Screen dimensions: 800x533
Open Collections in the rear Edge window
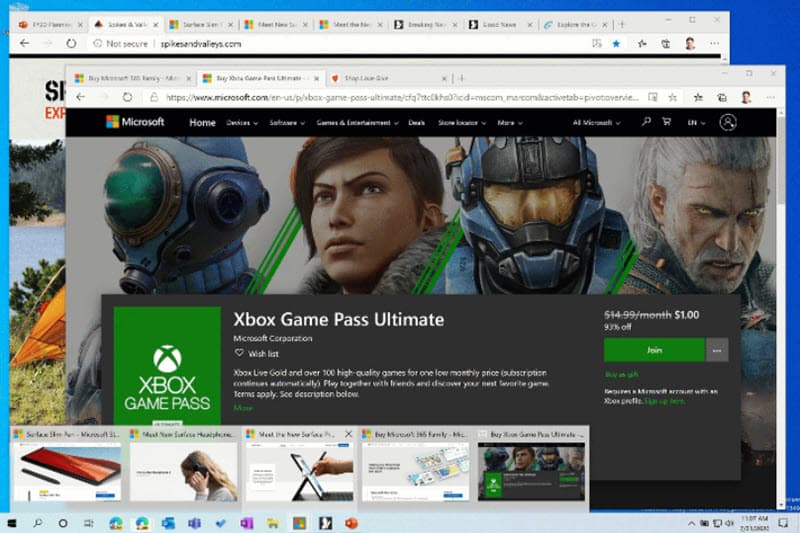click(x=665, y=44)
